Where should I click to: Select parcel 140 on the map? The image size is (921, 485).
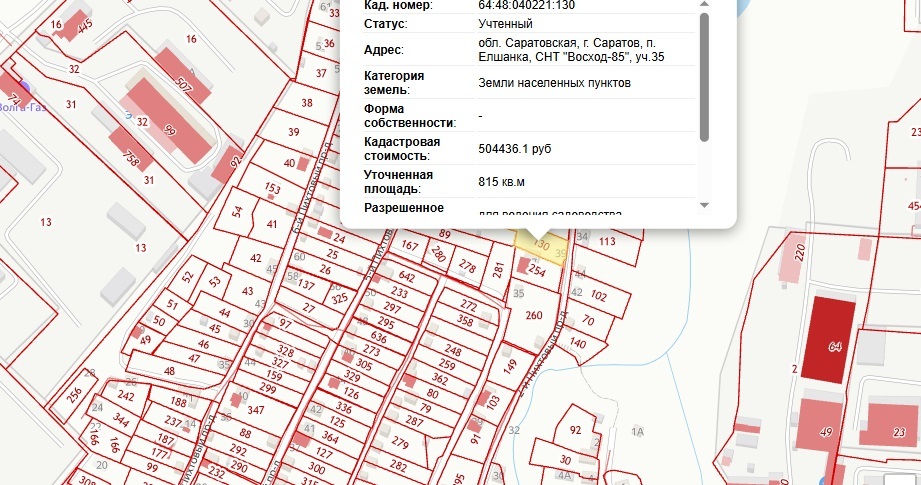[577, 343]
